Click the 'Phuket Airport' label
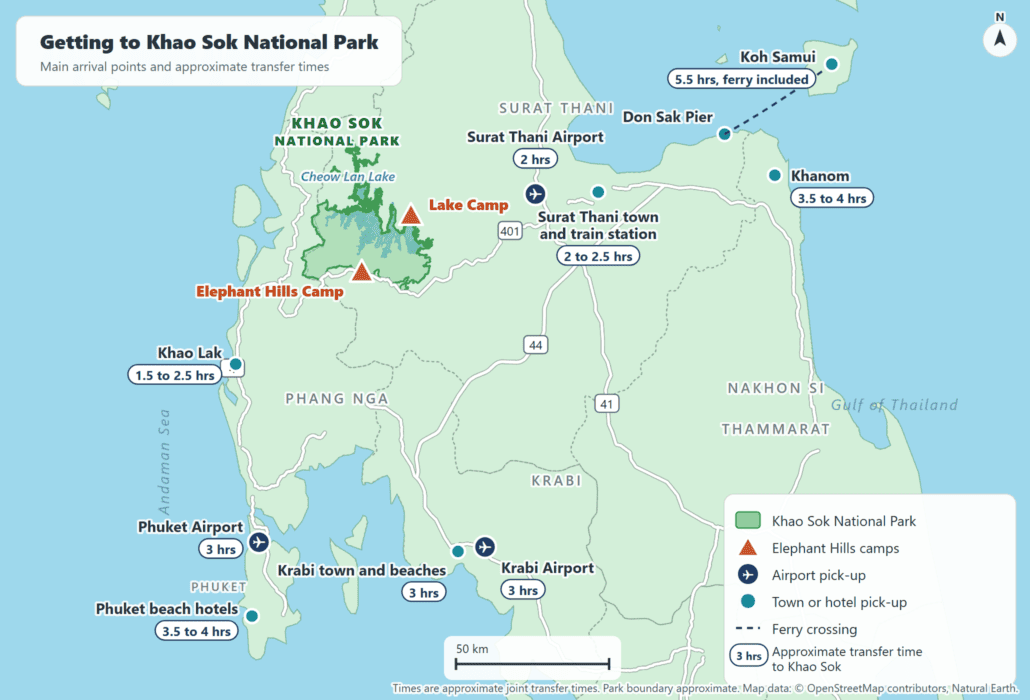Screen dimensions: 1030x700 [190, 527]
